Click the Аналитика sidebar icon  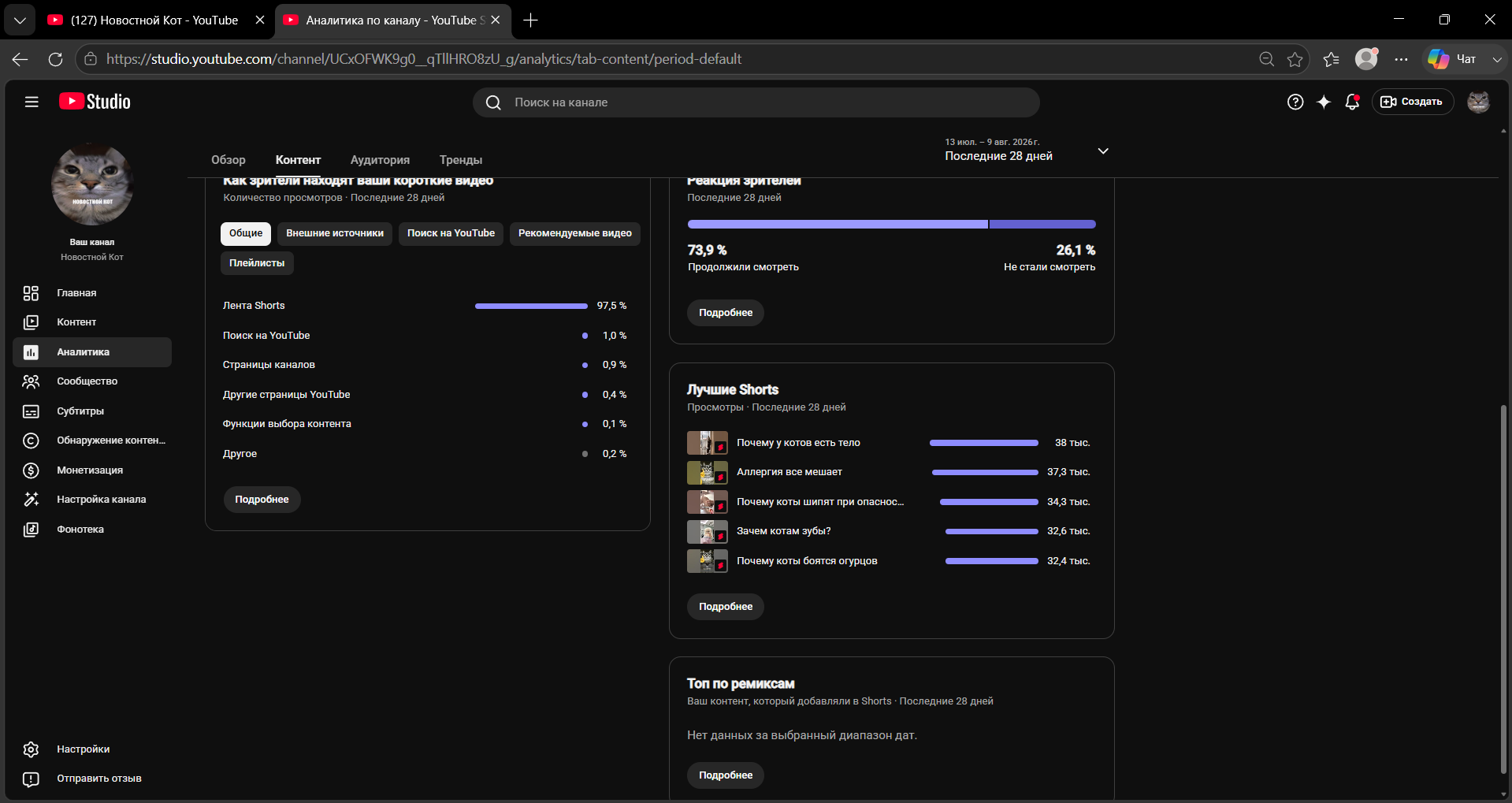click(x=31, y=352)
